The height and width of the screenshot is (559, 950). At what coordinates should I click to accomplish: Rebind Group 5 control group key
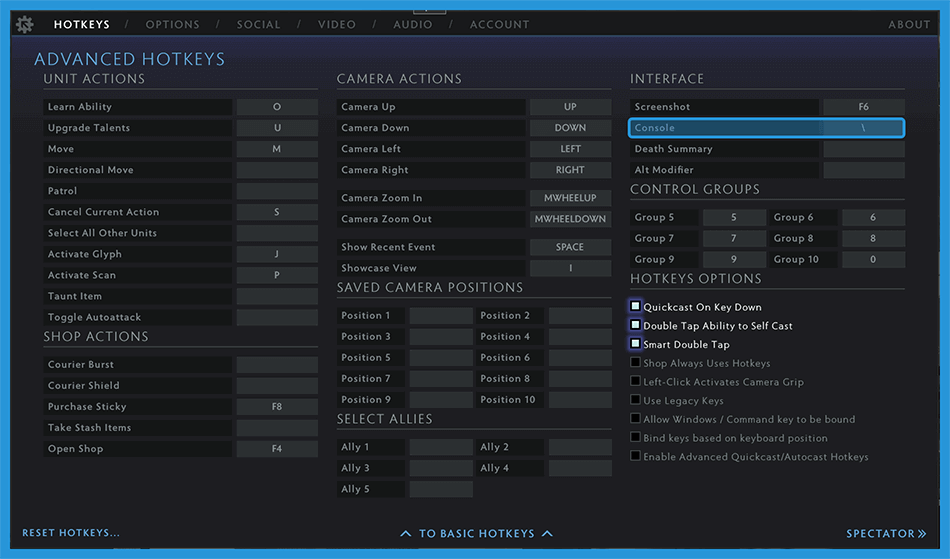tap(734, 217)
